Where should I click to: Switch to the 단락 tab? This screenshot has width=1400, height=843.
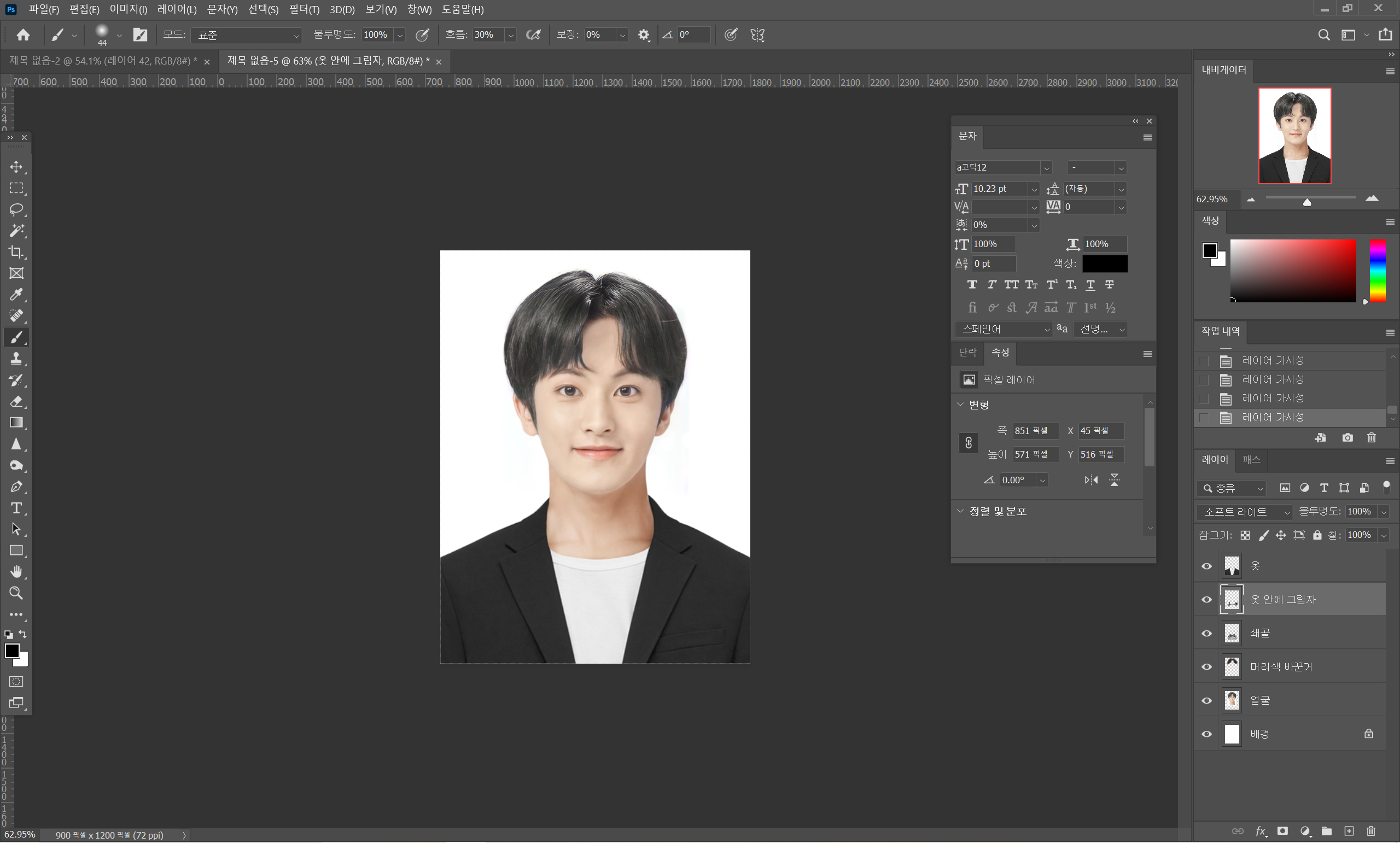(x=967, y=353)
